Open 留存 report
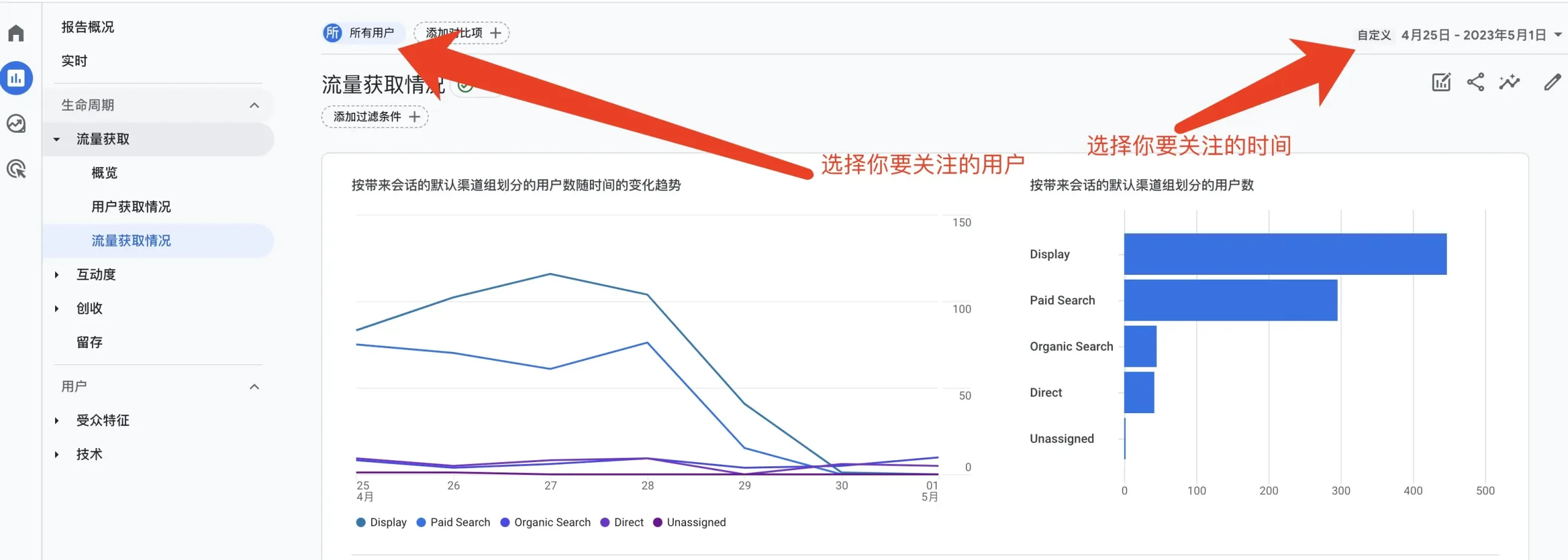This screenshot has height=560, width=1568. tap(89, 342)
